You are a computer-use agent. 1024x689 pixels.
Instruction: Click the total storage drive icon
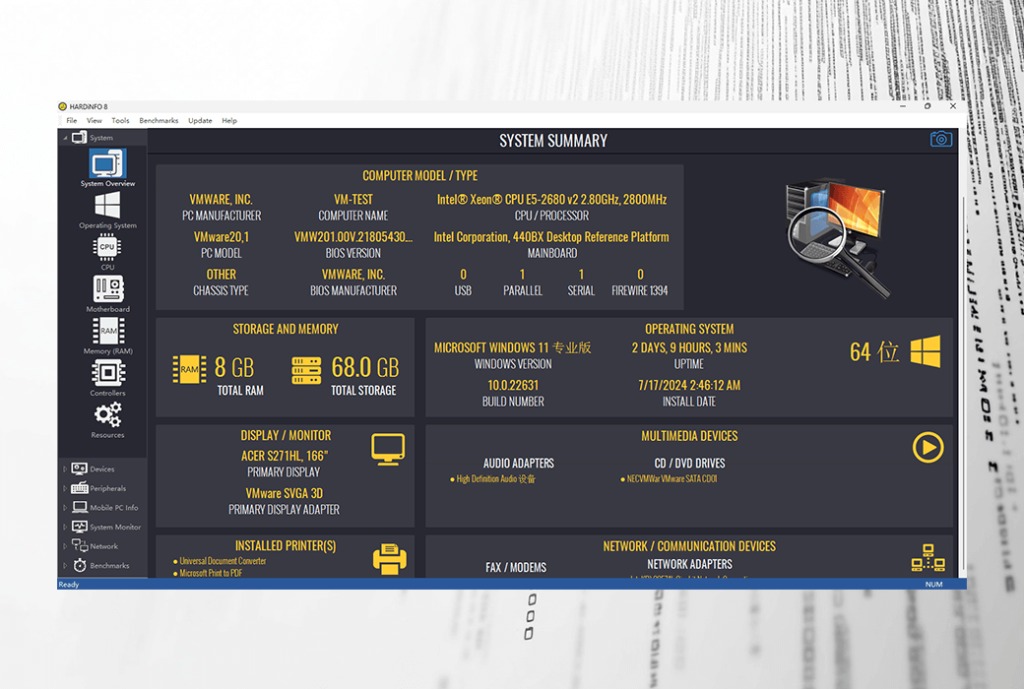[306, 370]
